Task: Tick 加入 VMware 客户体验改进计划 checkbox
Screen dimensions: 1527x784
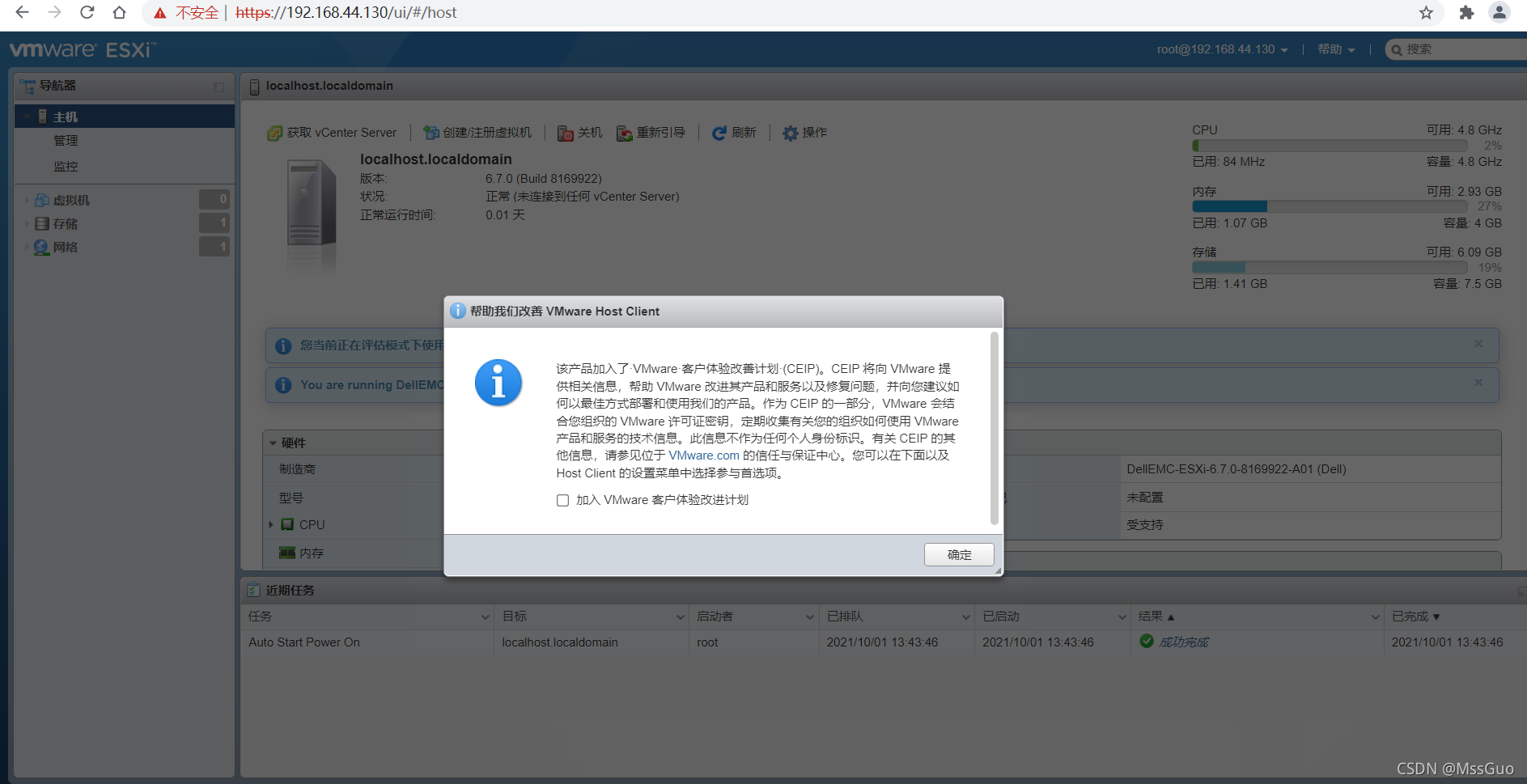Action: pyautogui.click(x=562, y=500)
